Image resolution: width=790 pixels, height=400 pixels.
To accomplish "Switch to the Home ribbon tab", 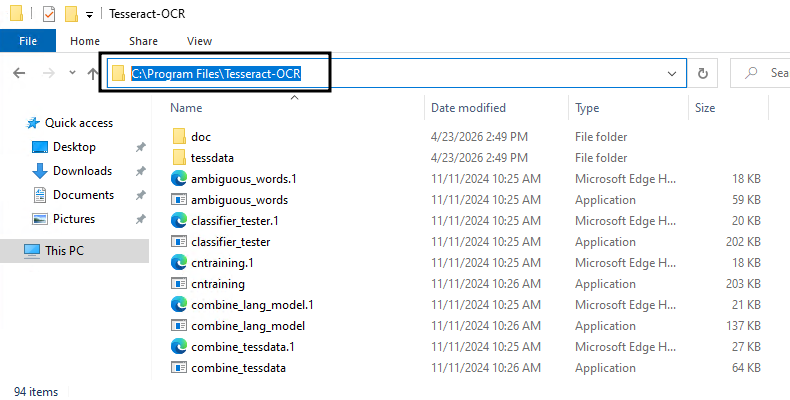I will click(x=85, y=41).
